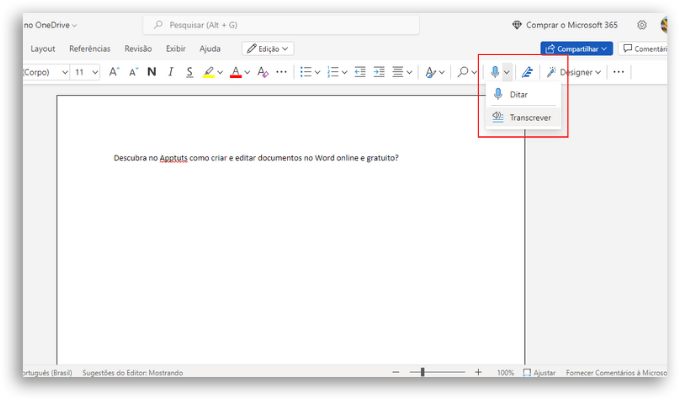Open the Exibir tab
The image size is (700, 400).
point(176,49)
